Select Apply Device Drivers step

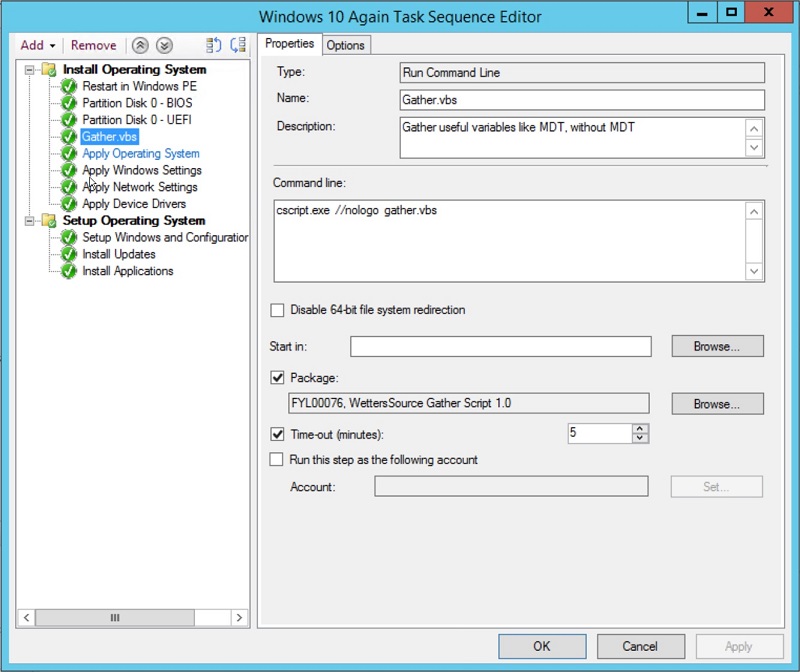[x=135, y=204]
